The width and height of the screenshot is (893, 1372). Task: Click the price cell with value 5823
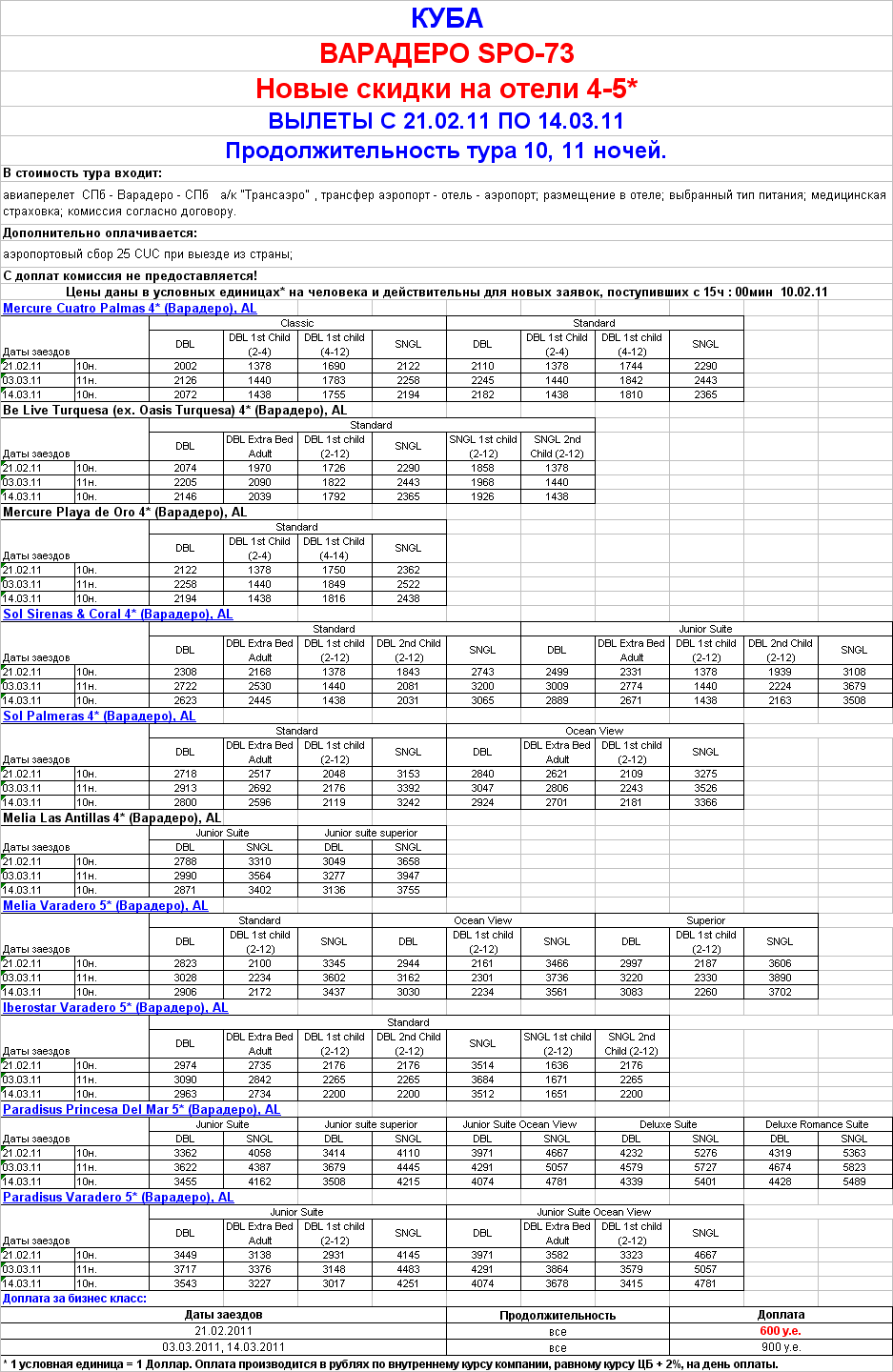(x=854, y=1167)
